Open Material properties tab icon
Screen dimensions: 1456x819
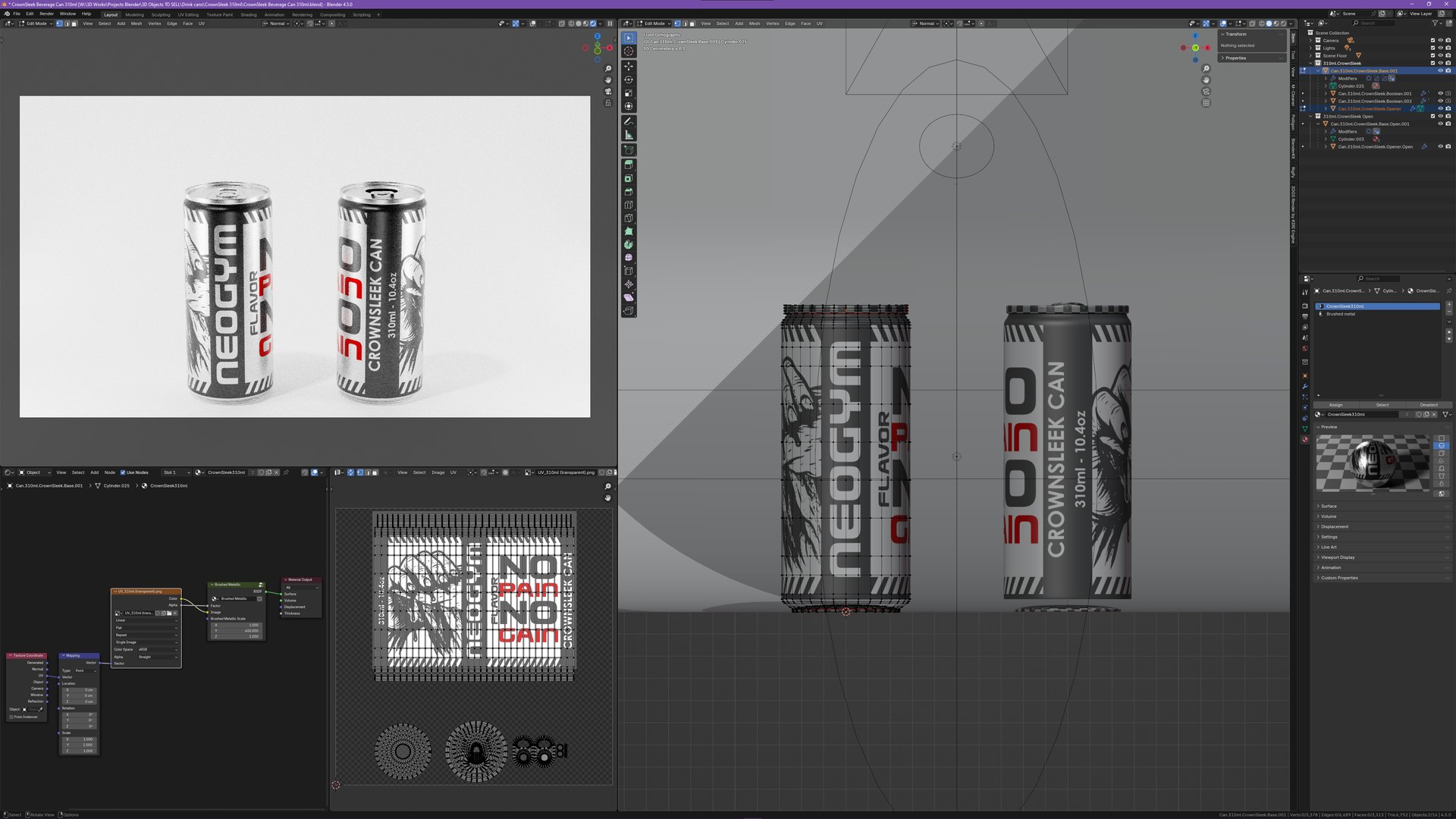pos(1305,440)
